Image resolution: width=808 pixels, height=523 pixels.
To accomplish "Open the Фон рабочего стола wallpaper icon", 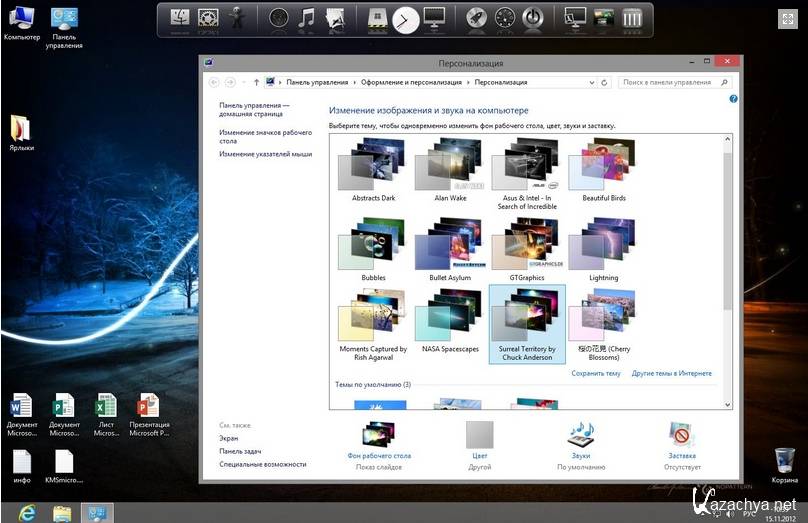I will click(x=379, y=435).
